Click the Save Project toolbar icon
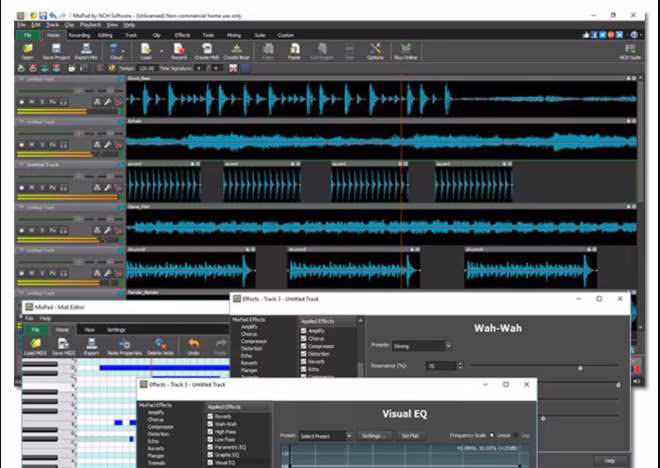Screen dimensions: 660x468 click(x=56, y=51)
